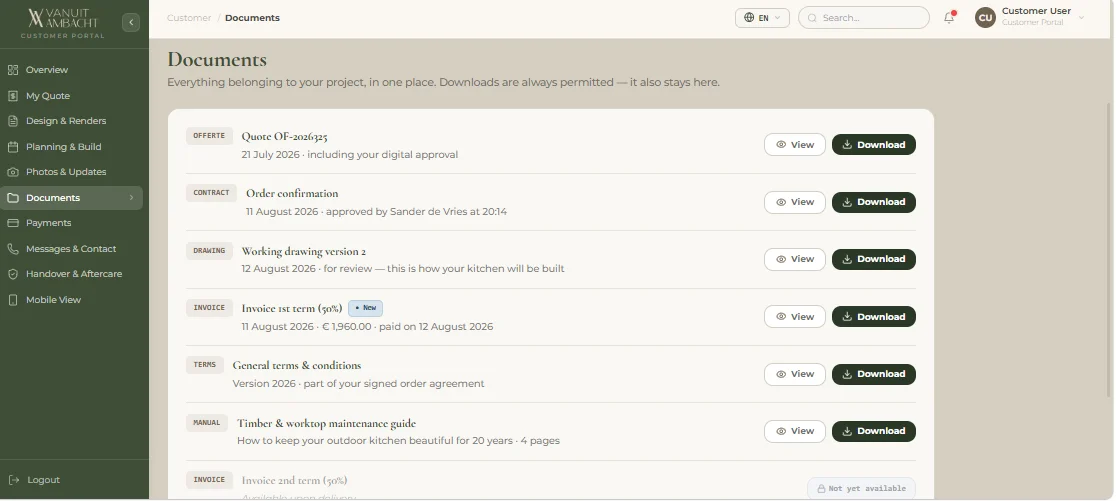Expand the Customer User account menu chevron
Image resolution: width=1116 pixels, height=501 pixels.
click(1081, 18)
